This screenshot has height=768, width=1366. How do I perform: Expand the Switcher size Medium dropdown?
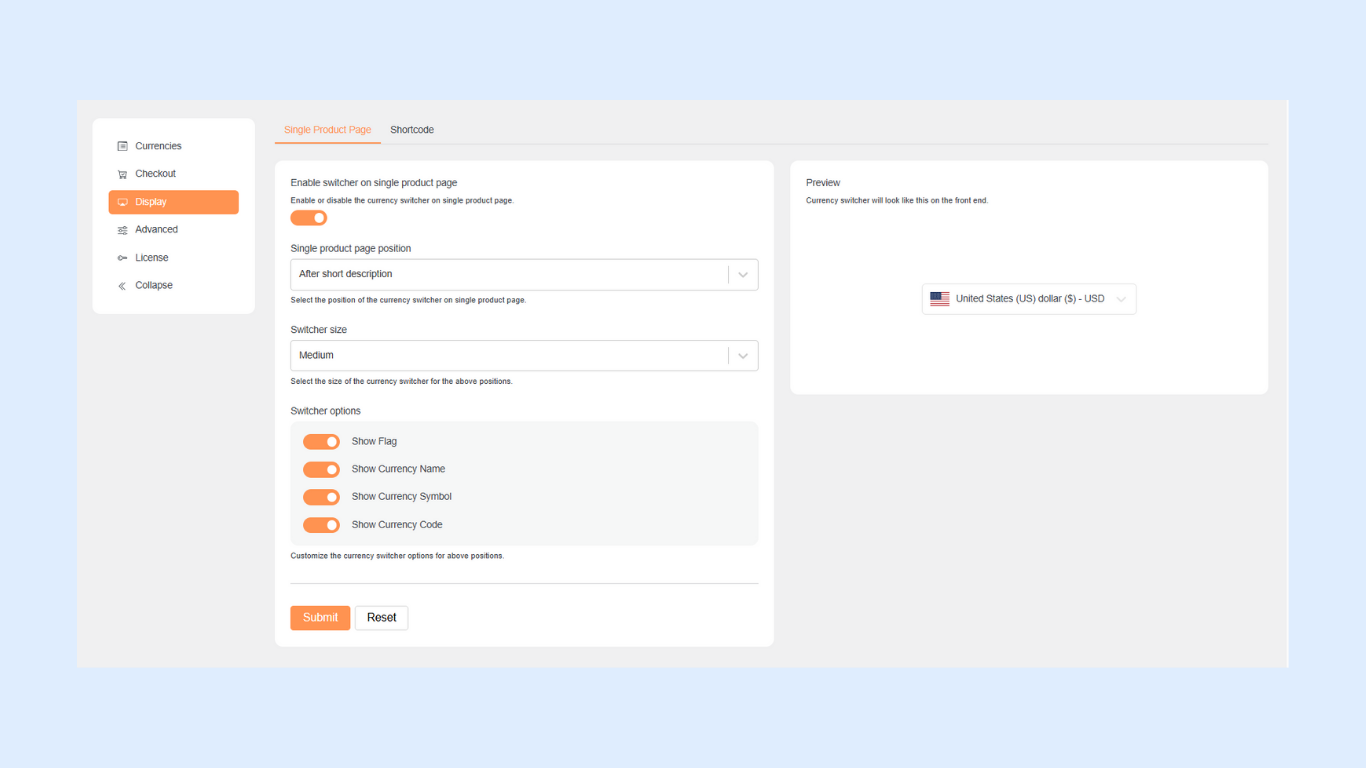(523, 356)
